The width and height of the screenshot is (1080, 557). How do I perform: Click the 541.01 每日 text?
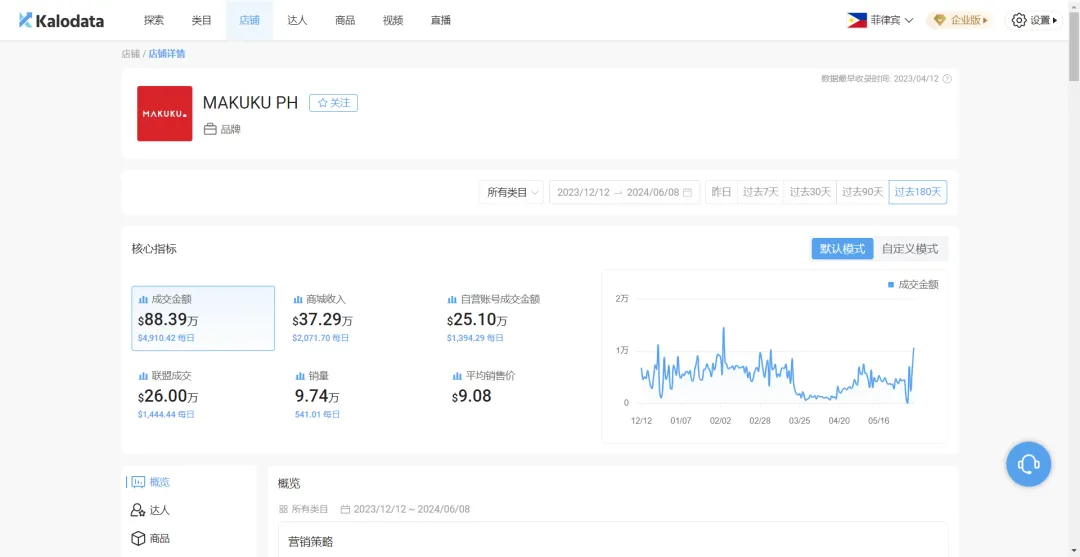[x=318, y=414]
